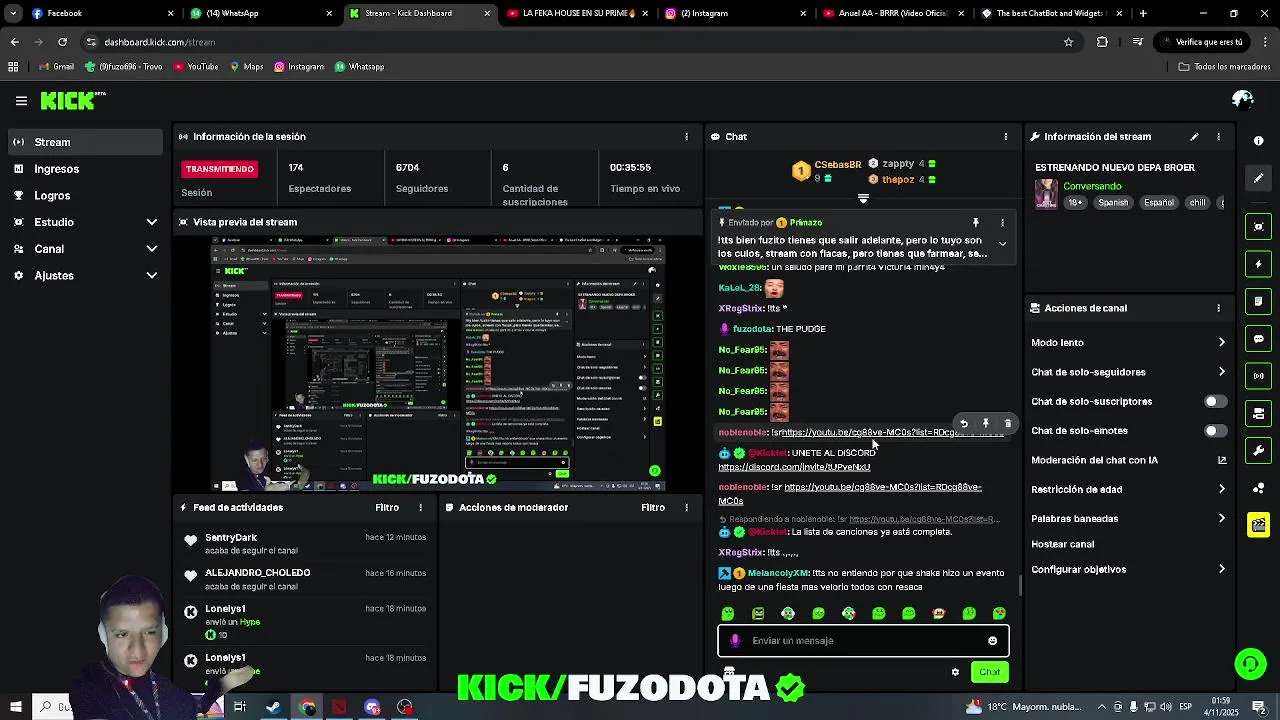Open Filtro in Feed de actividades
This screenshot has width=1280, height=720.
coord(387,507)
